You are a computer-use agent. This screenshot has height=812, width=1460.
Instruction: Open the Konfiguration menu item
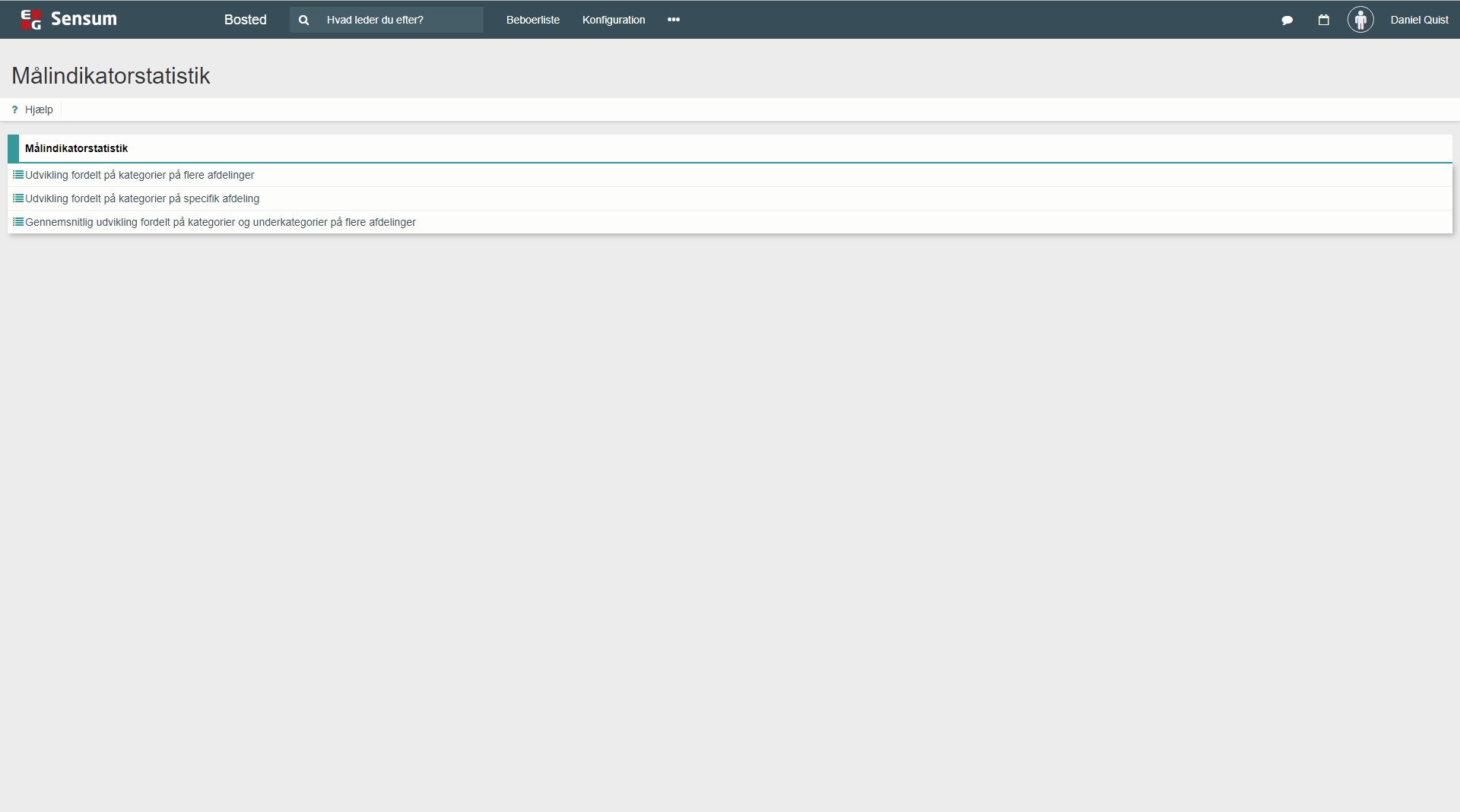click(x=614, y=20)
